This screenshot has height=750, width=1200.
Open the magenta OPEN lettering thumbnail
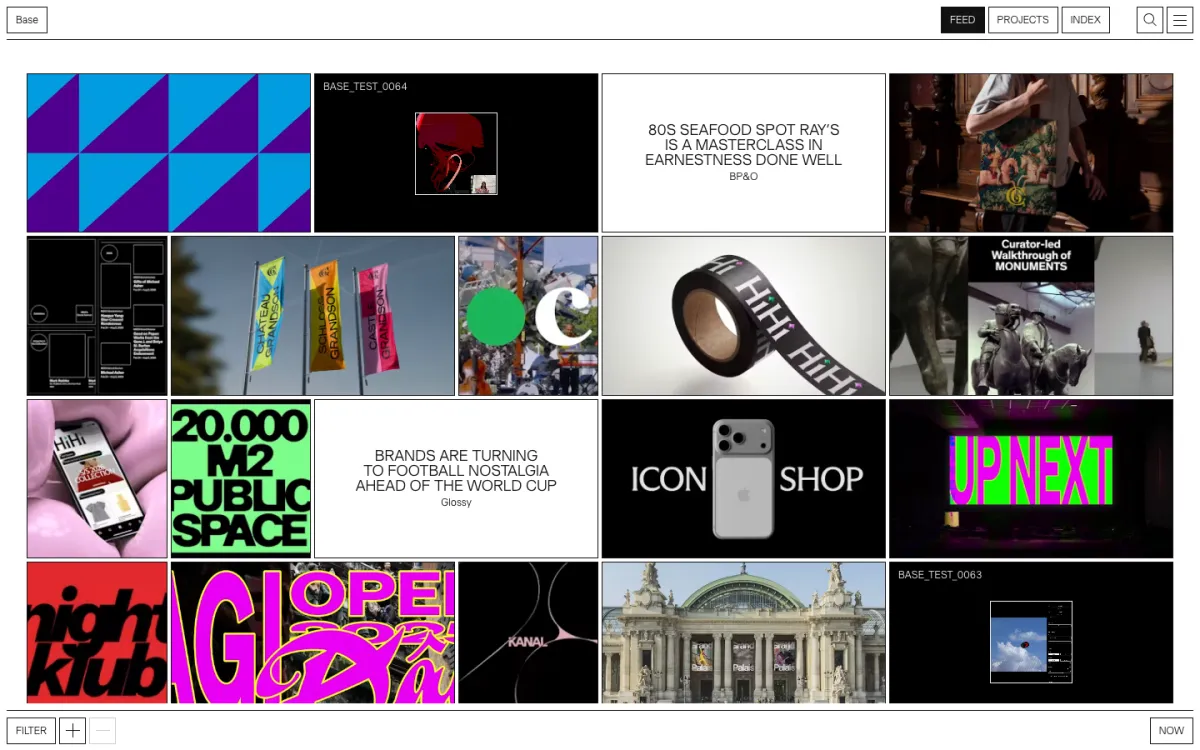click(313, 632)
